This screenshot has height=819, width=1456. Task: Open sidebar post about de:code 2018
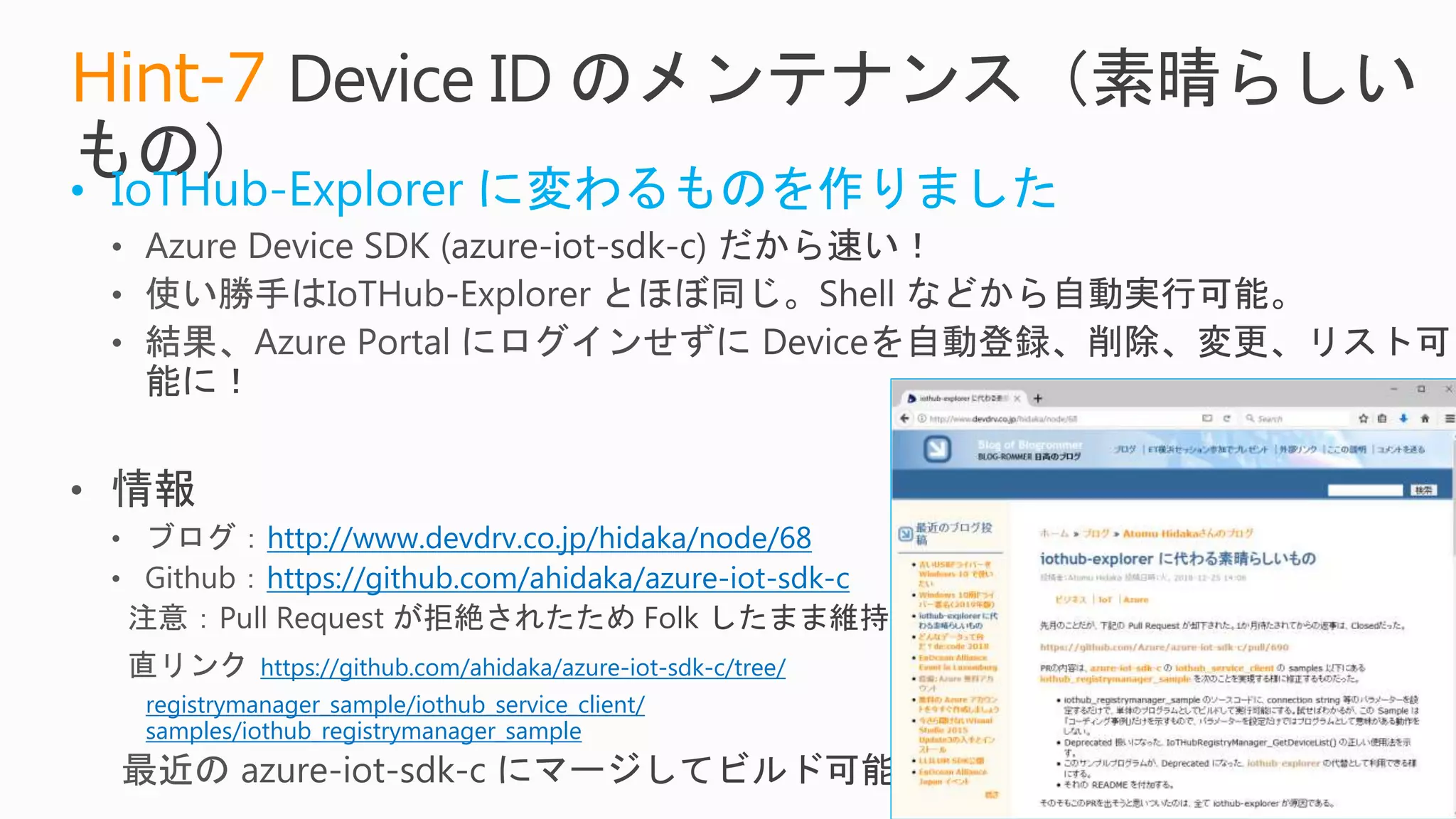coord(953,641)
